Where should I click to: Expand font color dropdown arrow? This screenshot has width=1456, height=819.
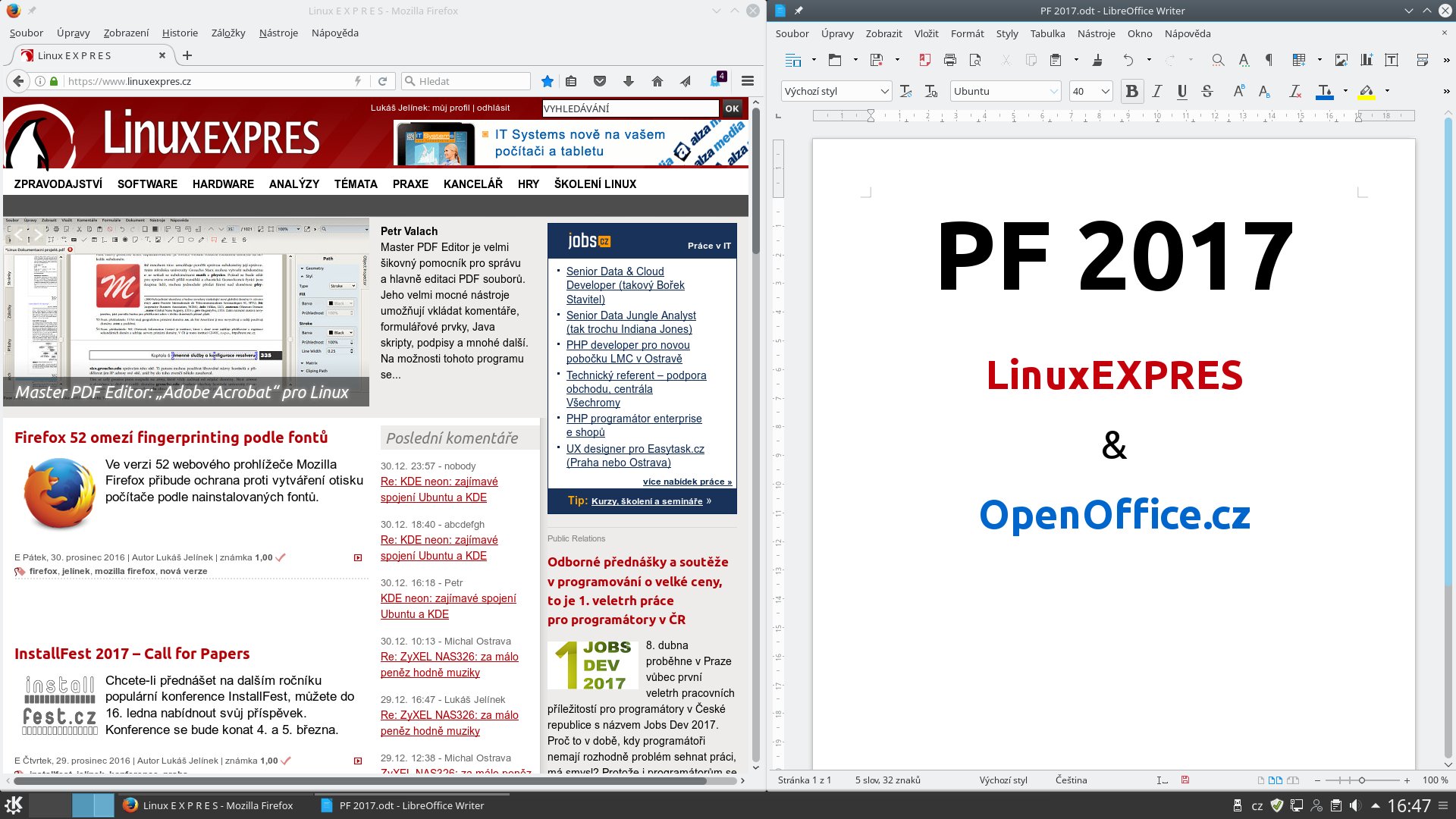click(x=1345, y=91)
